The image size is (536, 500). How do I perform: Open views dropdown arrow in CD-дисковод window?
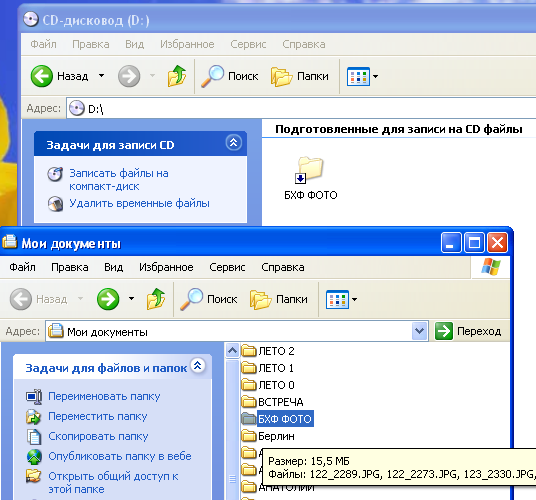tap(375, 76)
